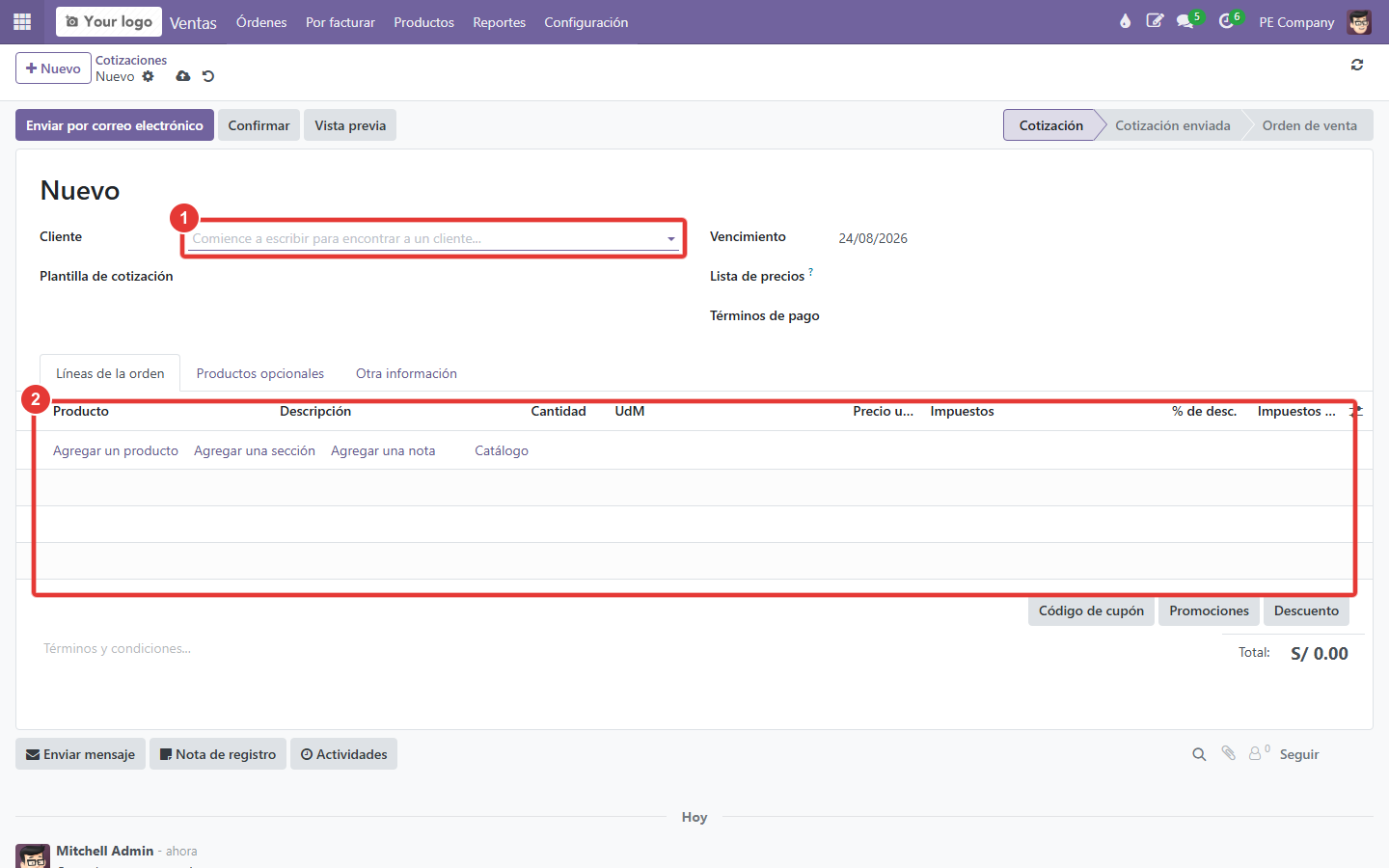1389x868 pixels.
Task: Save record manually with cloud upload icon
Action: pyautogui.click(x=183, y=76)
